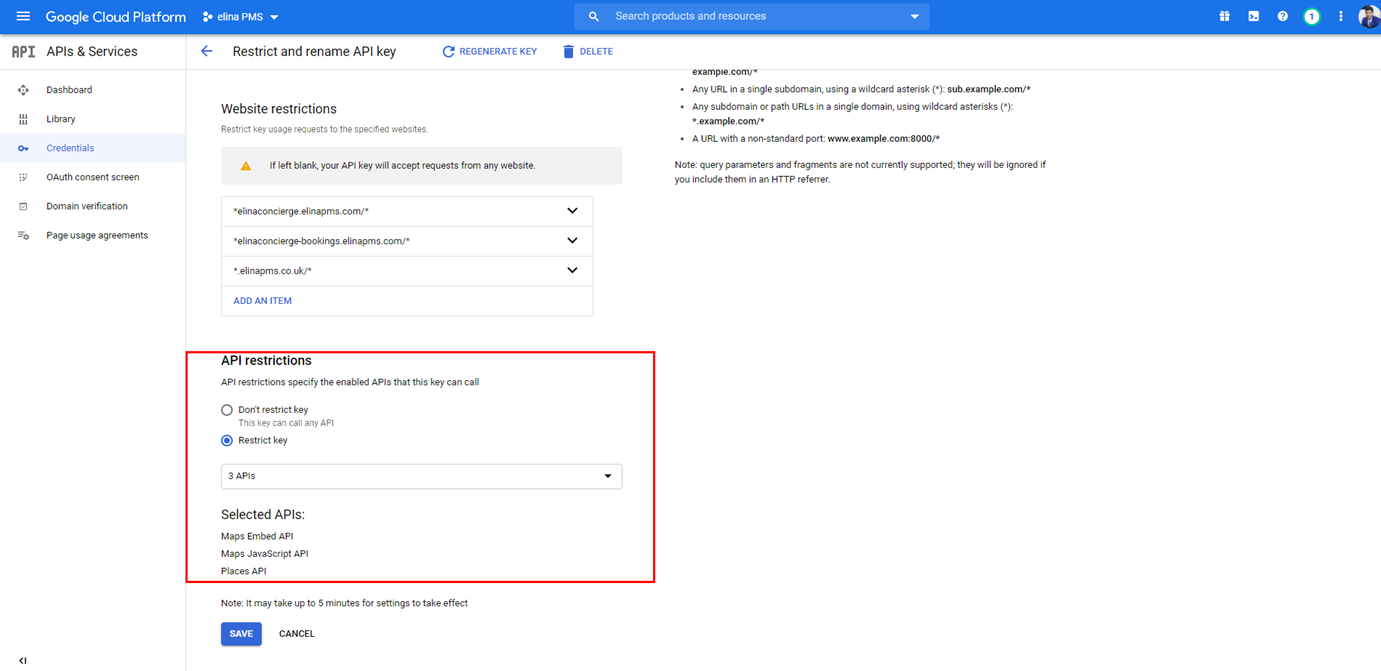1381x671 pixels.
Task: Click the search magnifier icon
Action: click(594, 17)
